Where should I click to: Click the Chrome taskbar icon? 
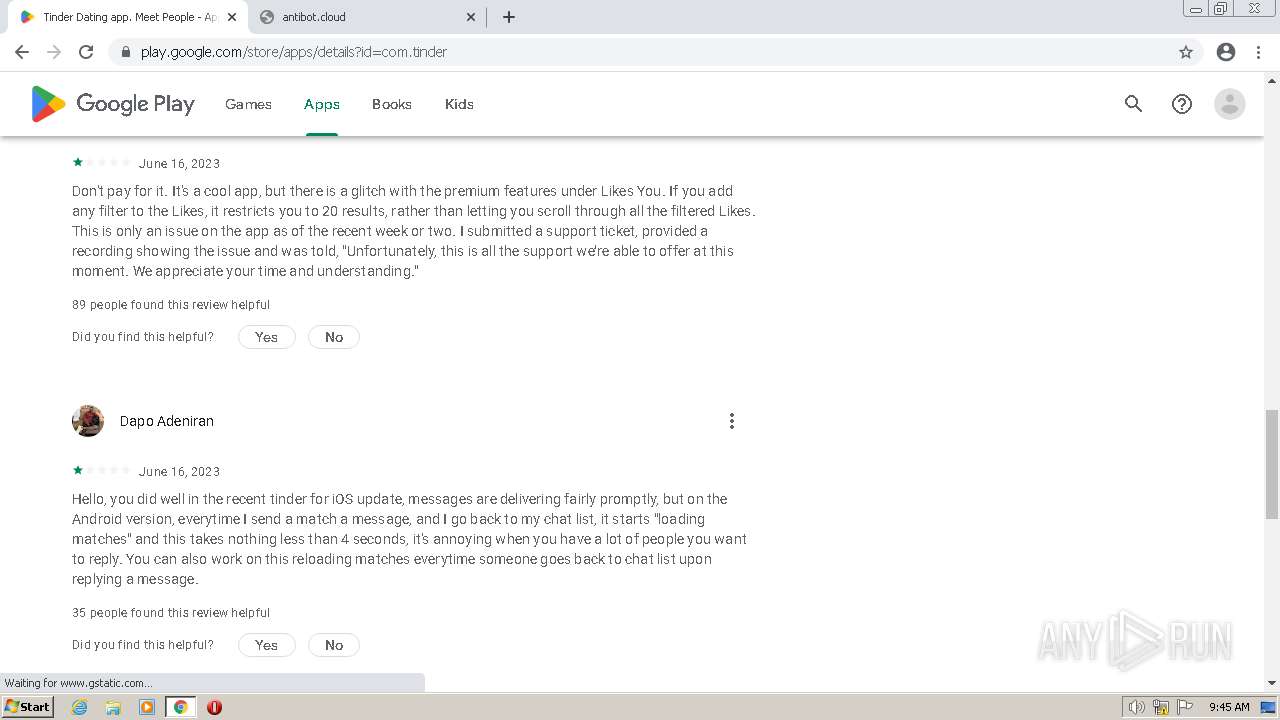click(x=180, y=707)
